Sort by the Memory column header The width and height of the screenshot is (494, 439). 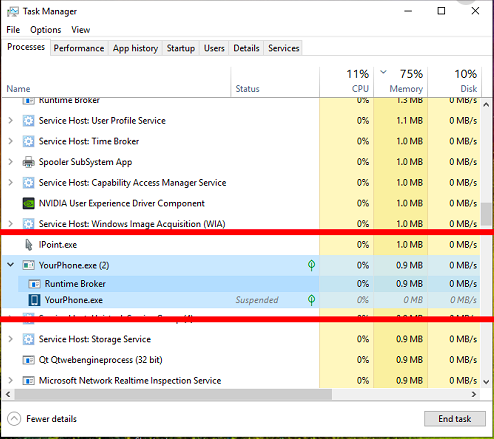click(x=401, y=82)
